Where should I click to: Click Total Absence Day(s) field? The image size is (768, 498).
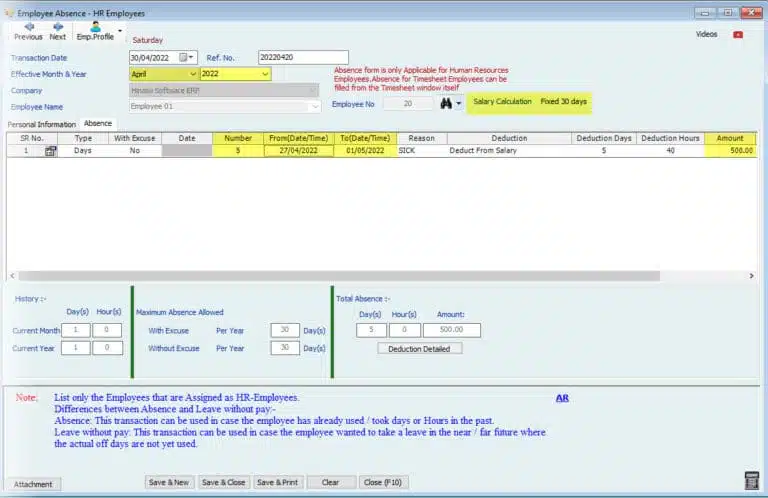point(371,330)
